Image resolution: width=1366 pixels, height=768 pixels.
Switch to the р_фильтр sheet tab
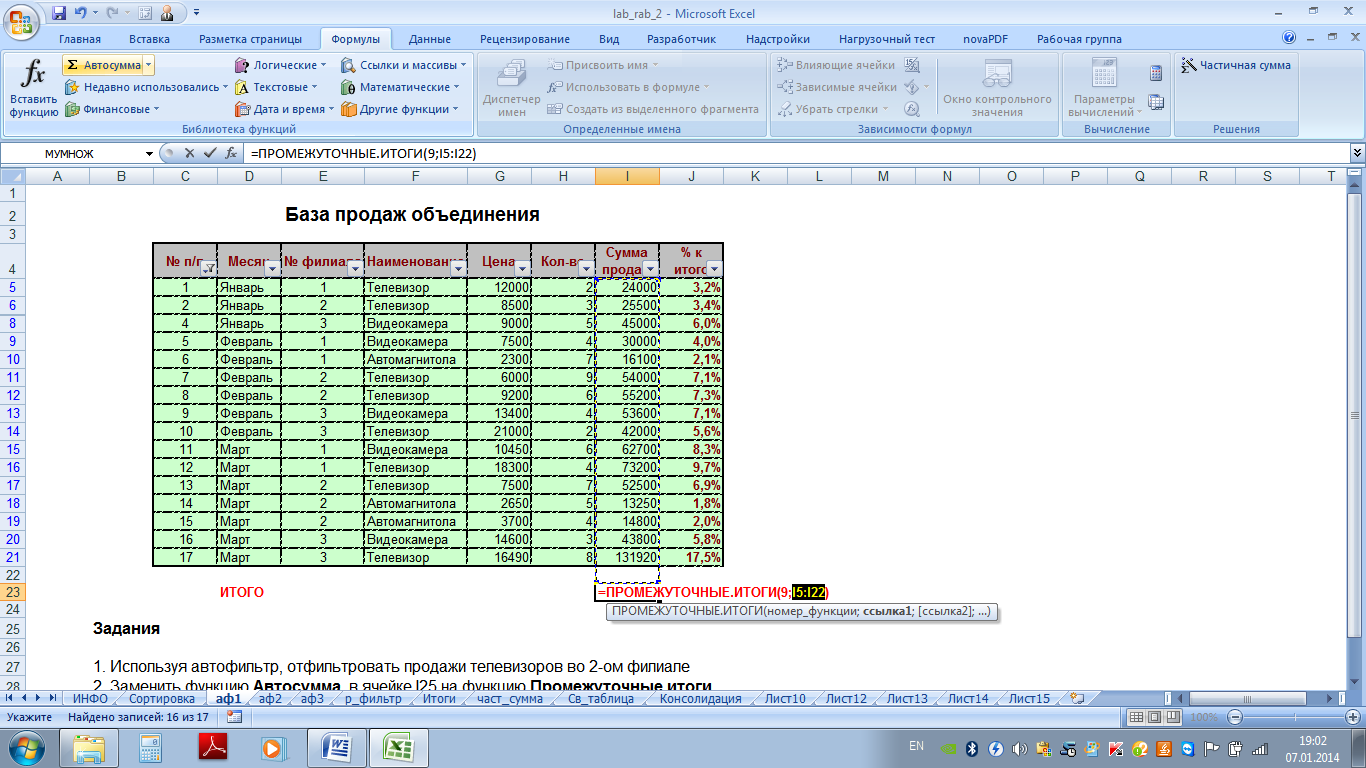(373, 699)
